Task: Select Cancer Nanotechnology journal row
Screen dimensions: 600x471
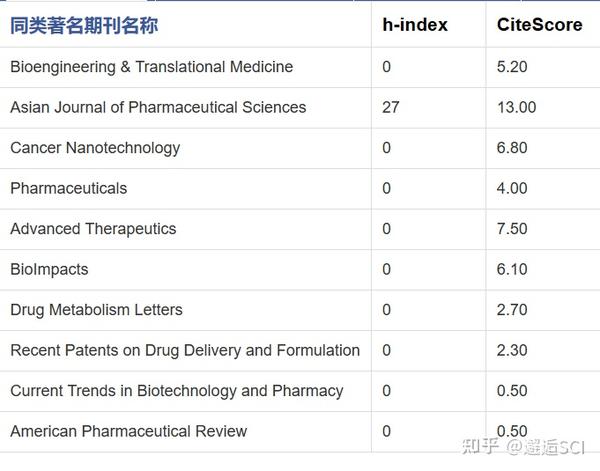Action: pos(95,148)
